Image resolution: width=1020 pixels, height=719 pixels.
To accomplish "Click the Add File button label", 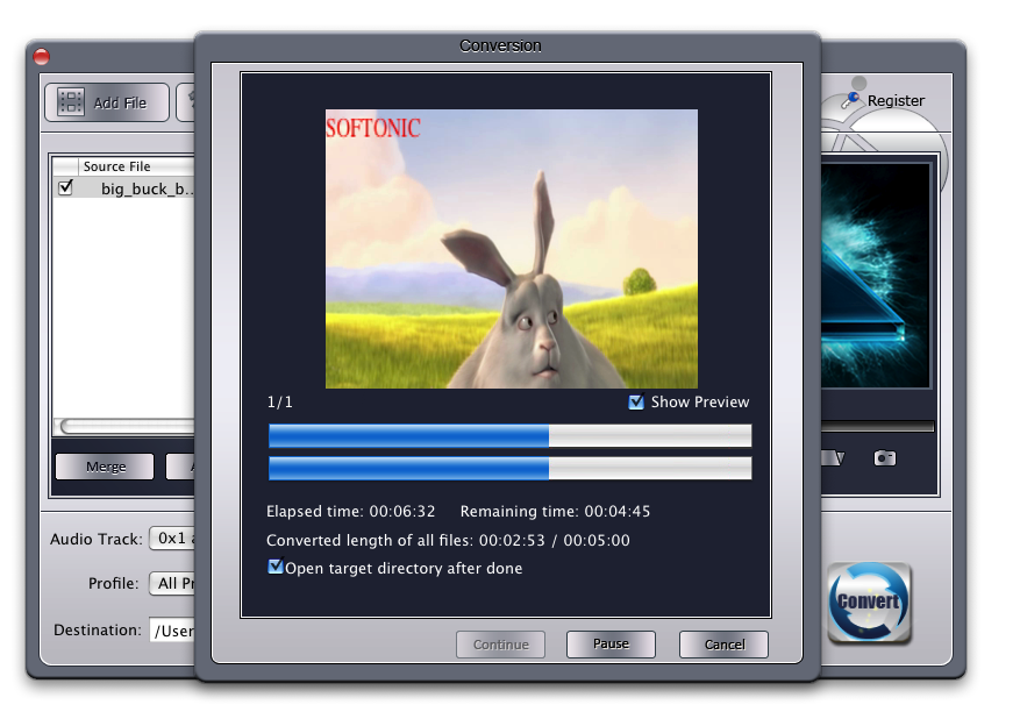I will point(120,103).
